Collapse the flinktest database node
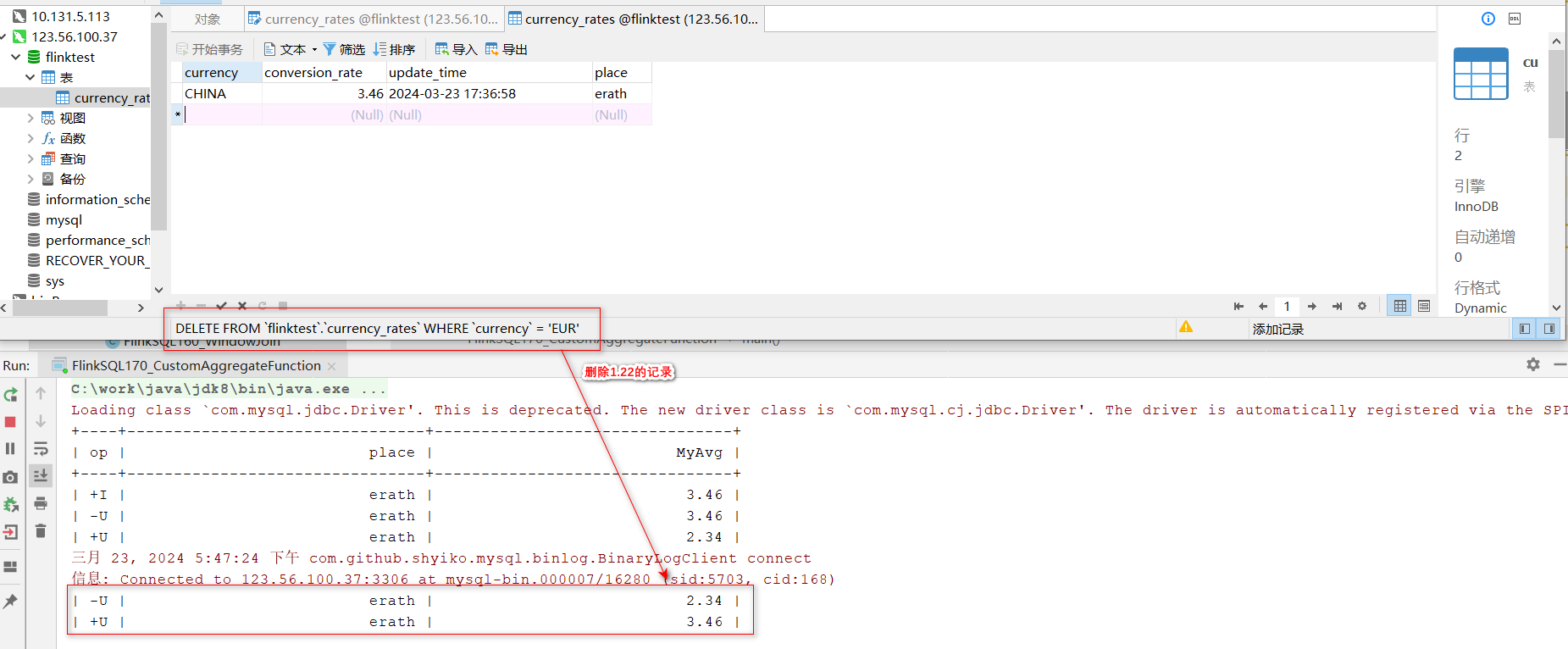The height and width of the screenshot is (649, 1568). (x=16, y=57)
